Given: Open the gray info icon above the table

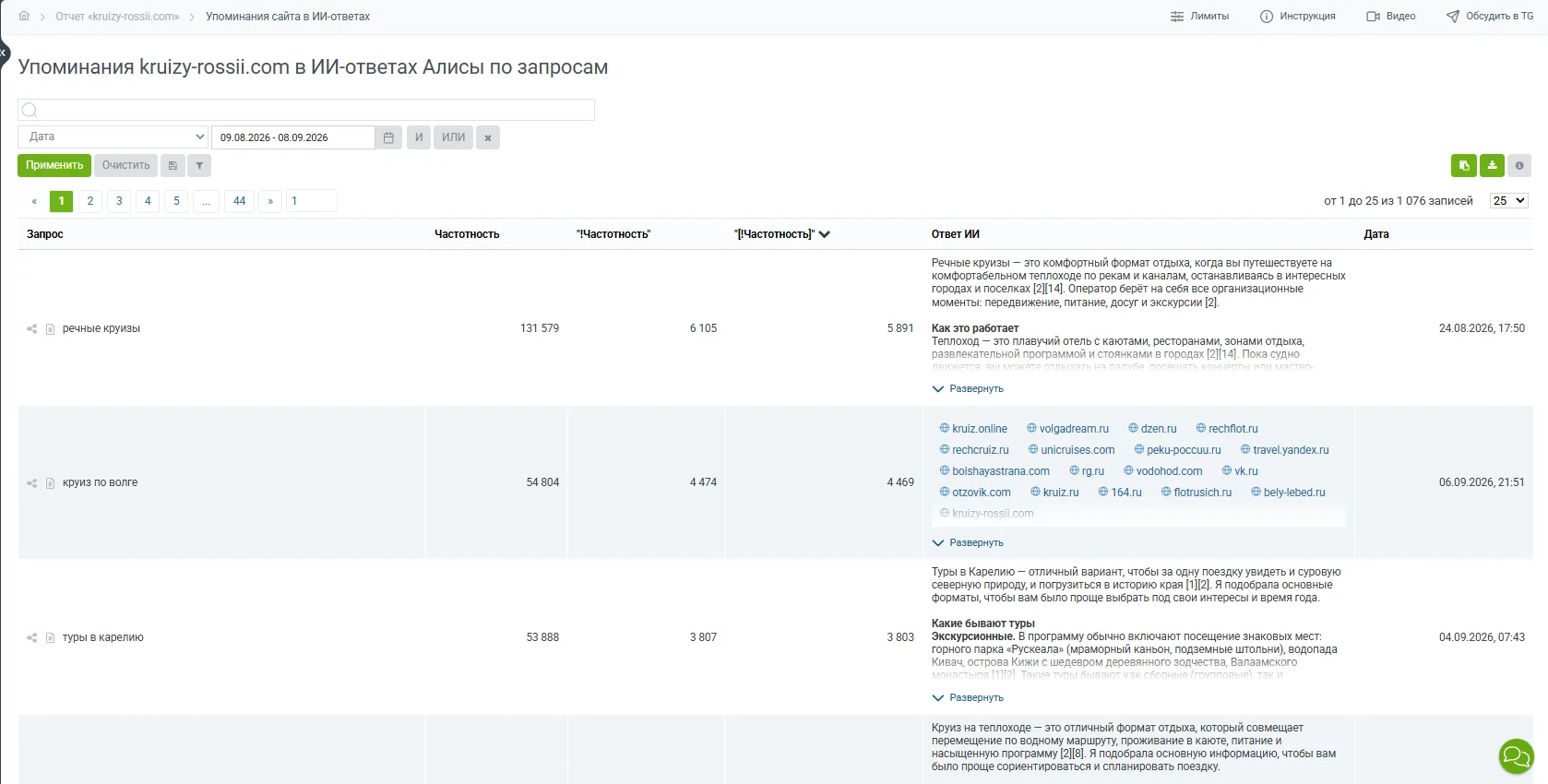Looking at the screenshot, I should click(x=1519, y=165).
